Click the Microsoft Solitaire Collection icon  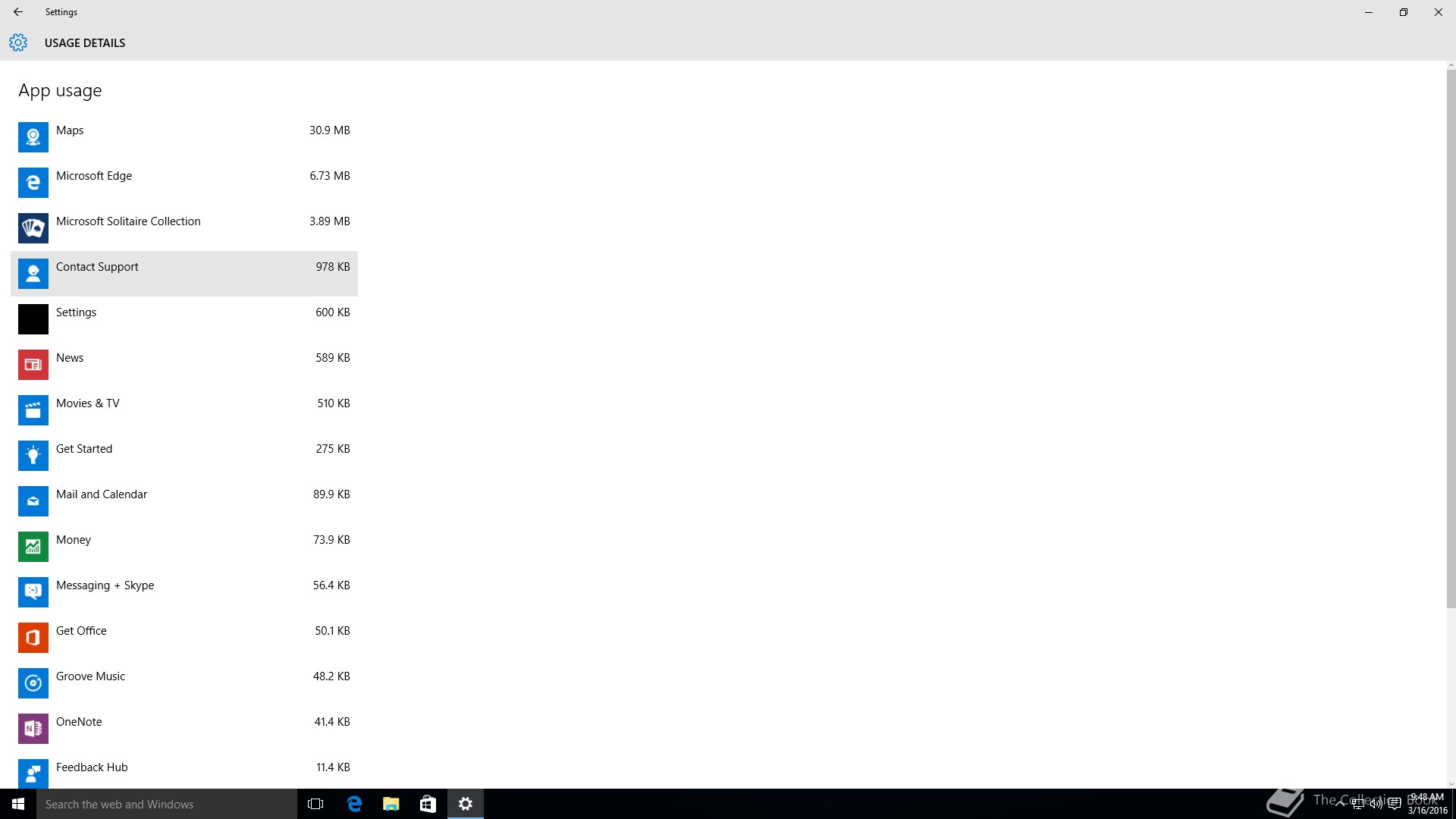click(33, 228)
